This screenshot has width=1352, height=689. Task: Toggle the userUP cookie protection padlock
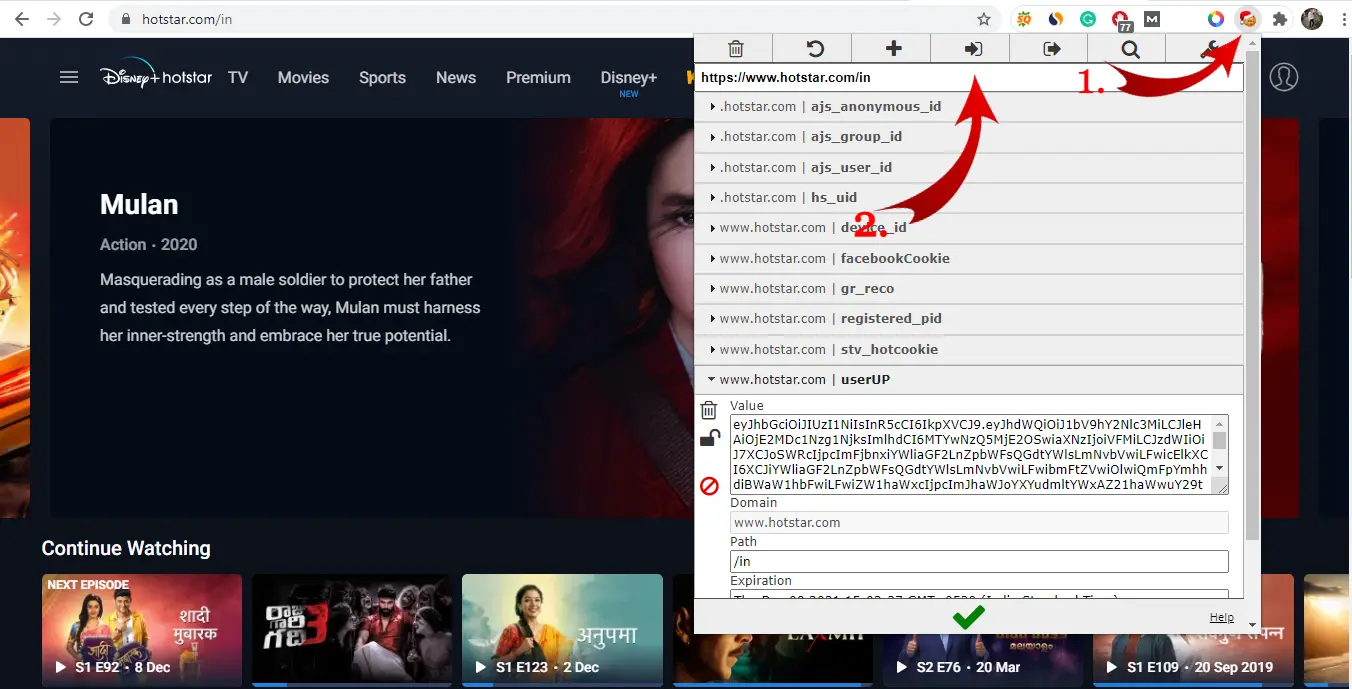pyautogui.click(x=709, y=438)
